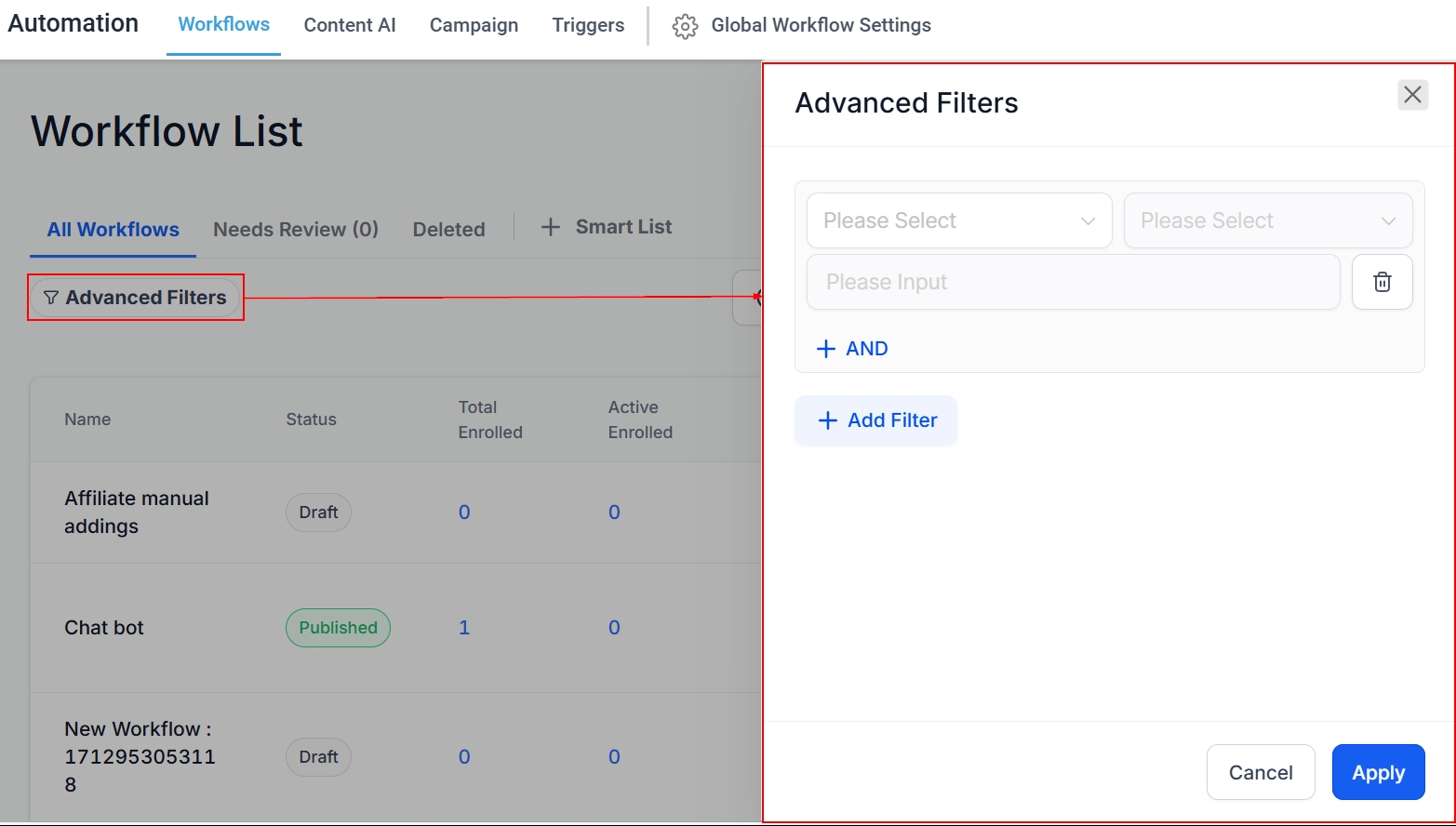The image size is (1456, 826).
Task: Go to the Triggers tab
Action: pyautogui.click(x=588, y=25)
